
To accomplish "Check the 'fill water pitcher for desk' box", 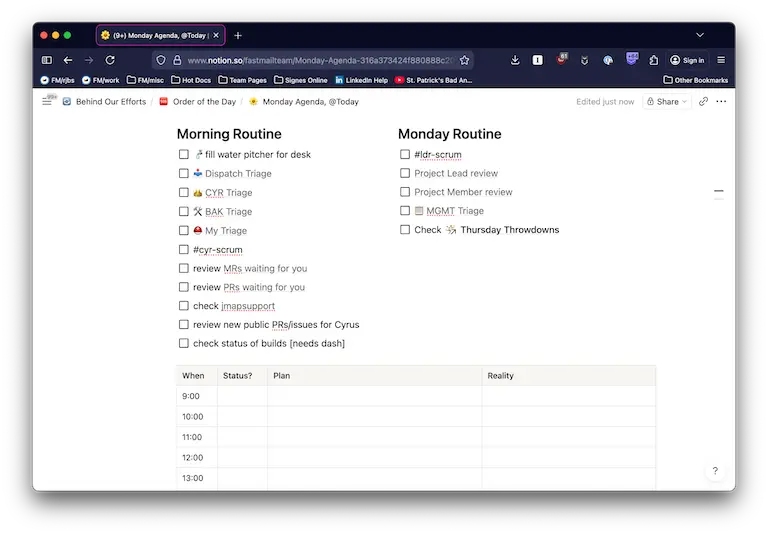I will pyautogui.click(x=184, y=155).
